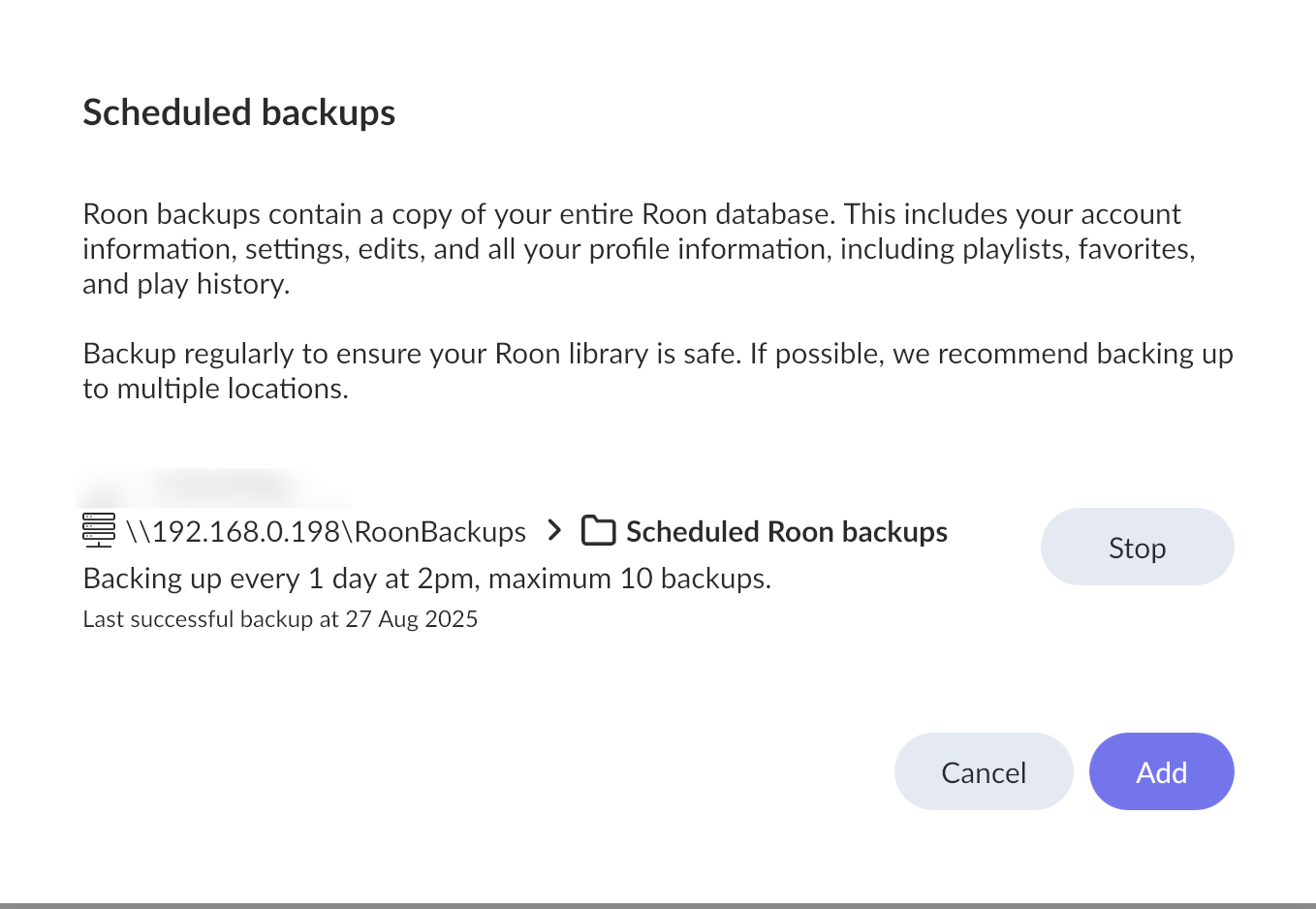Select the \\192.168.0.198\RoonBackups network path
Image resolution: width=1316 pixels, height=909 pixels.
click(x=326, y=532)
